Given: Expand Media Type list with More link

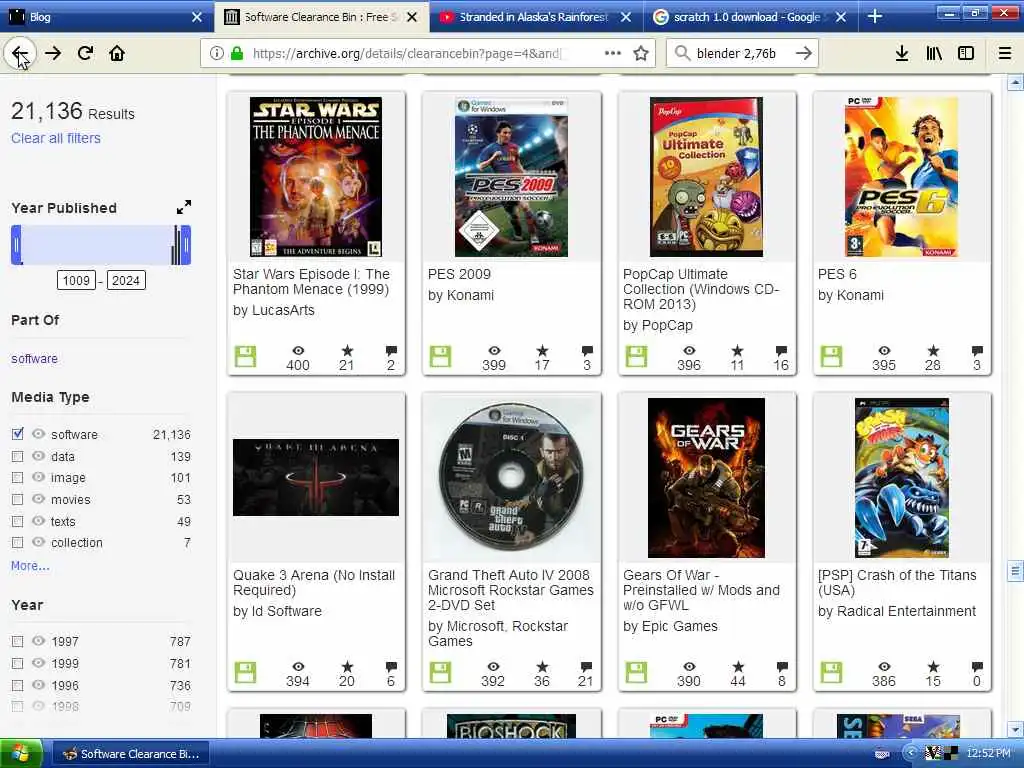Looking at the screenshot, I should pyautogui.click(x=30, y=566).
